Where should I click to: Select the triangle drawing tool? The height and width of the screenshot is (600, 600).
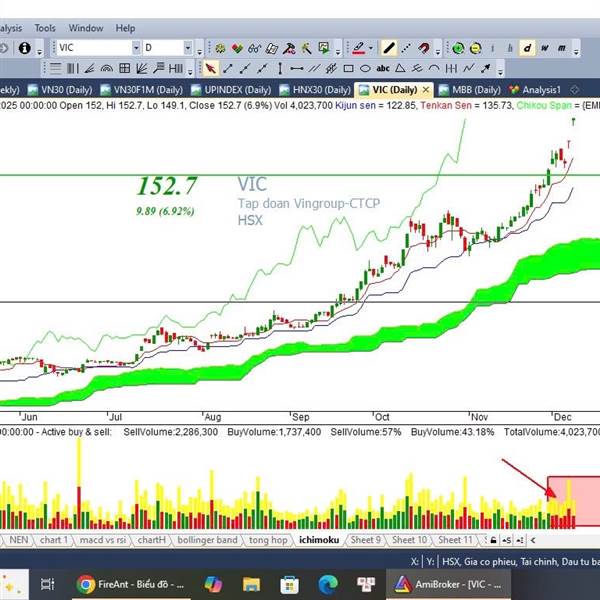400,68
